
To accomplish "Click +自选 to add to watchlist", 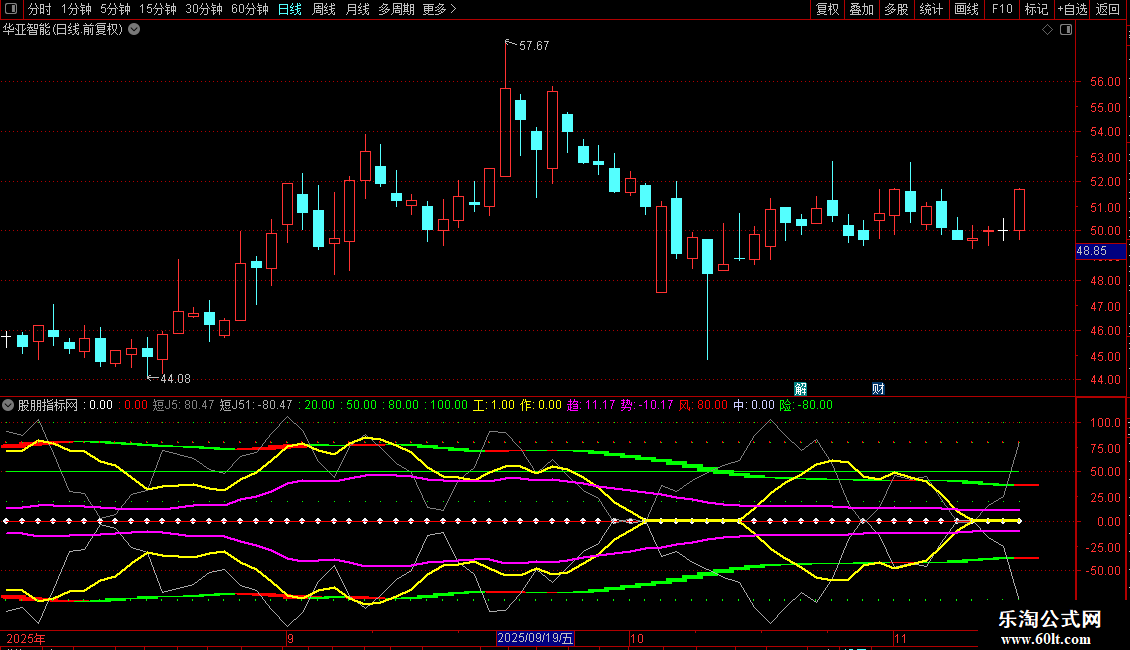I will [x=1072, y=9].
